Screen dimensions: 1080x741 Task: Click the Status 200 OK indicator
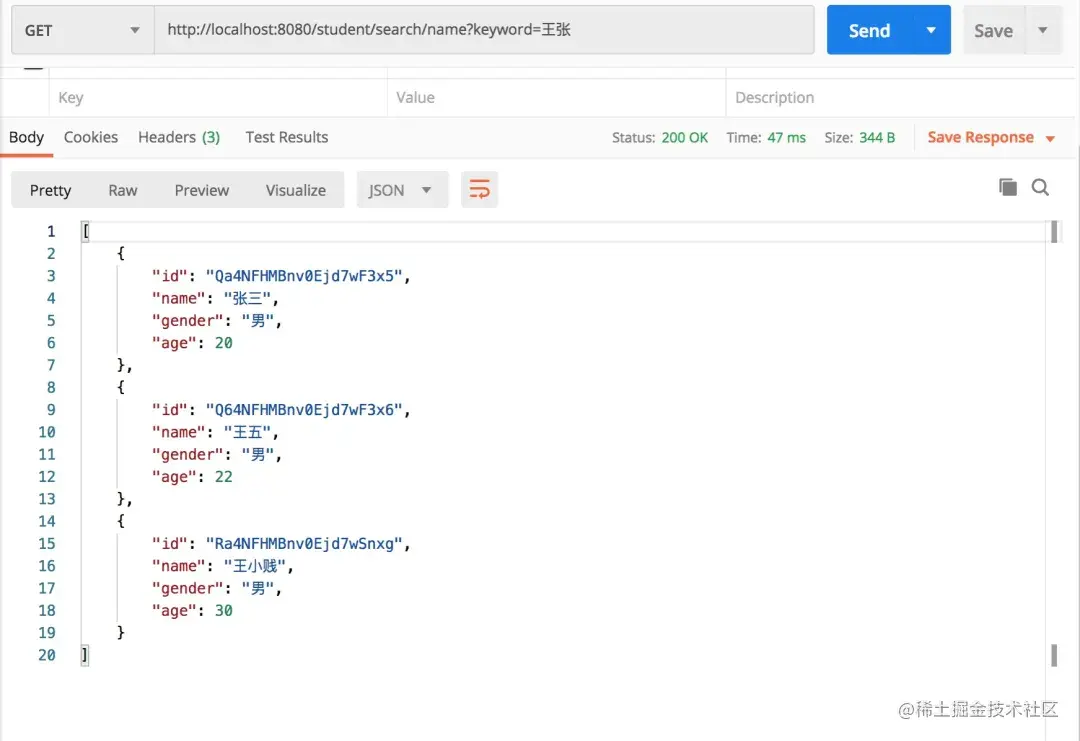pos(660,137)
